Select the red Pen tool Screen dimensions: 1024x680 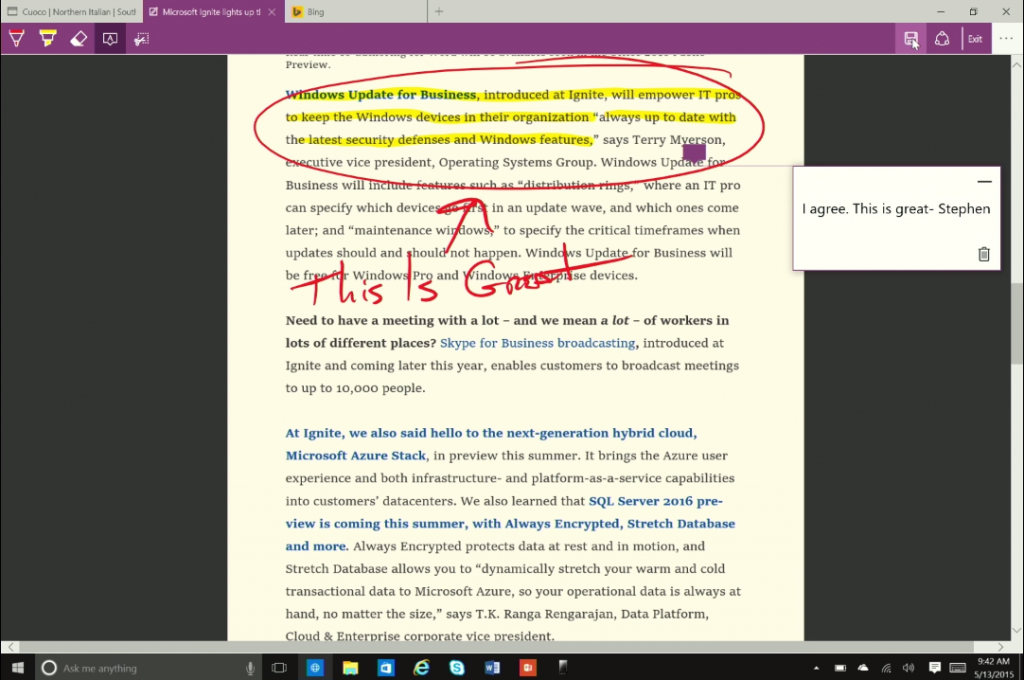point(16,39)
